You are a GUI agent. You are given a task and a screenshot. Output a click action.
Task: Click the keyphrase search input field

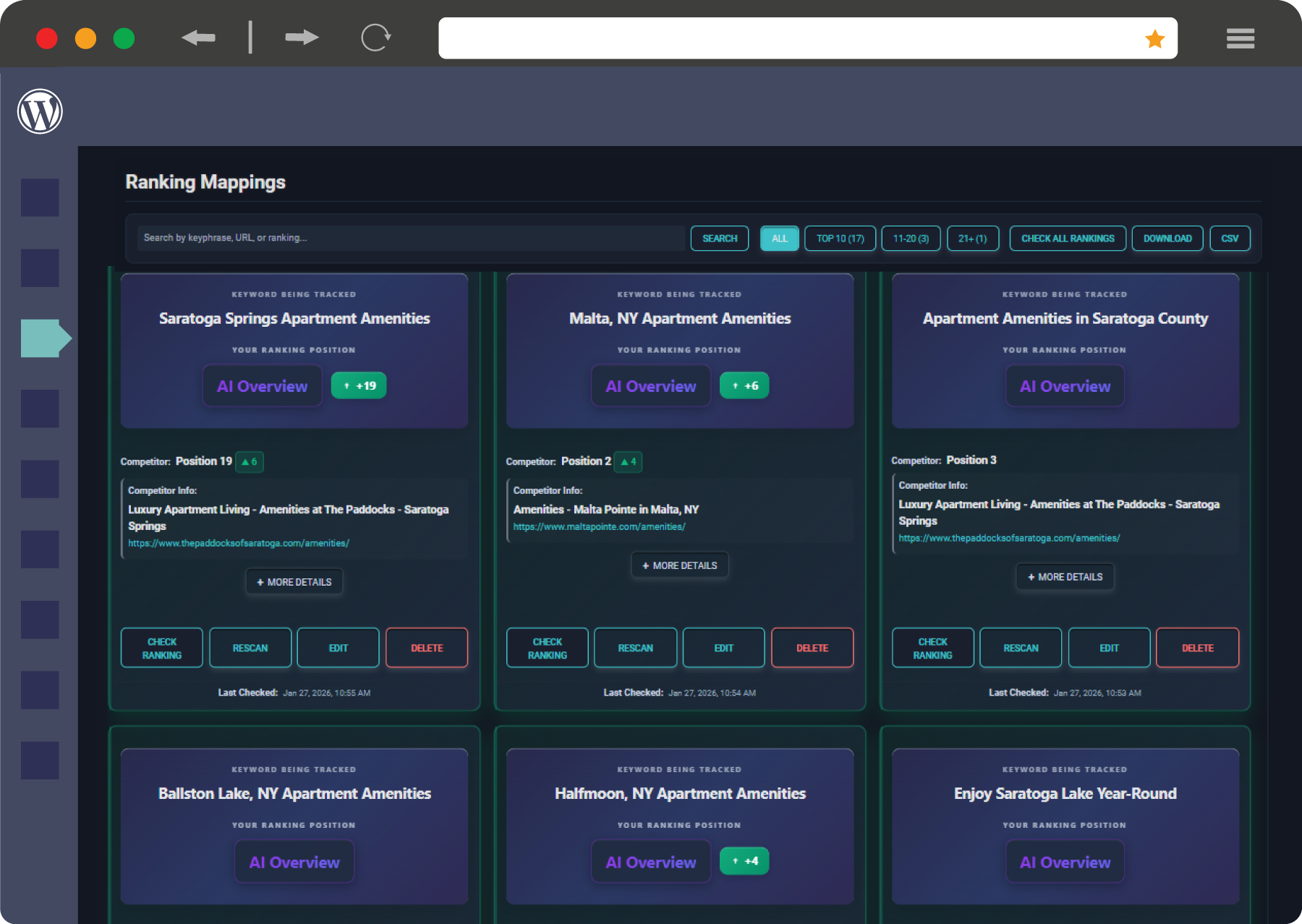410,238
